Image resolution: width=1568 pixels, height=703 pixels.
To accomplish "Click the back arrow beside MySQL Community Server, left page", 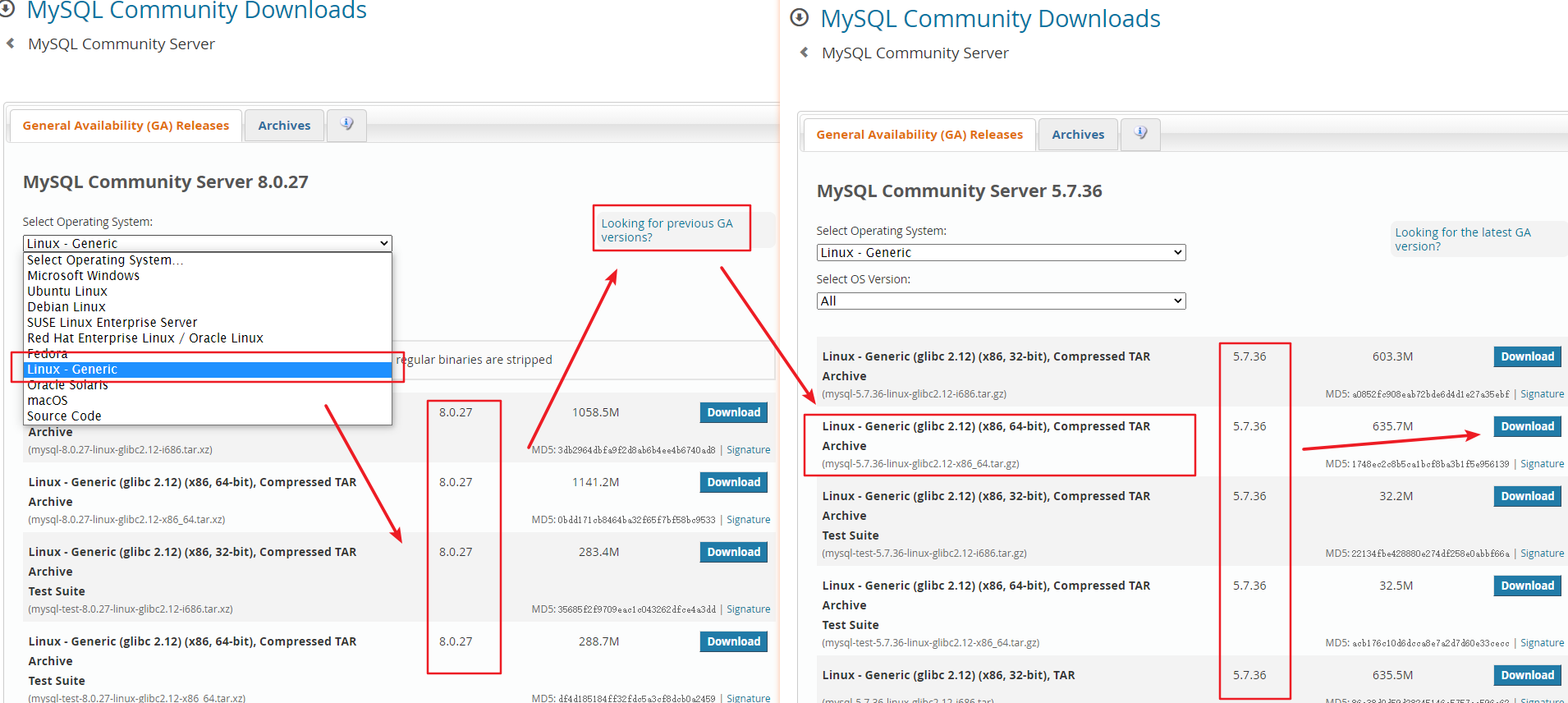I will [x=11, y=44].
